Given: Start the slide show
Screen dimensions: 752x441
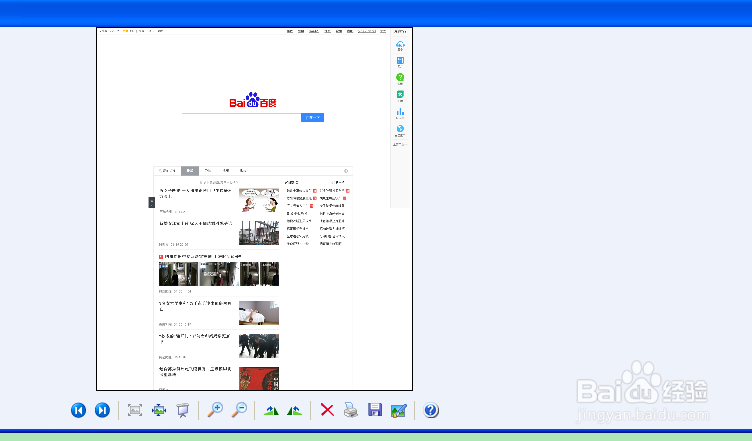Looking at the screenshot, I should 182,410.
